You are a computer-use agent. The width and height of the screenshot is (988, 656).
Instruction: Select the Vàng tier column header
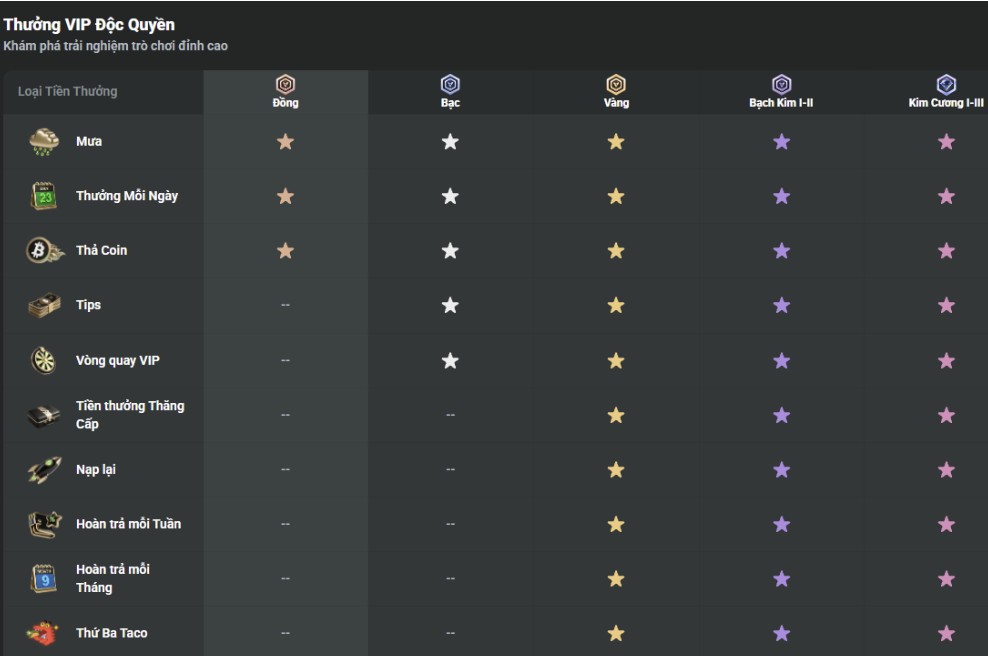tap(616, 92)
